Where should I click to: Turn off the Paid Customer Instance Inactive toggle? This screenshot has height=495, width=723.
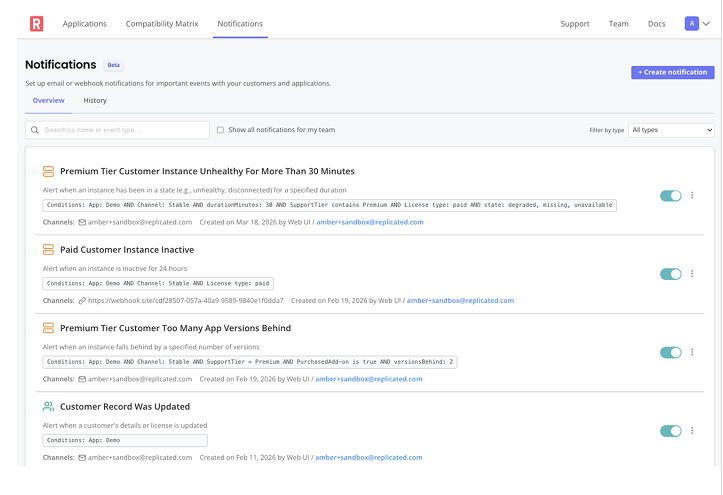[670, 274]
